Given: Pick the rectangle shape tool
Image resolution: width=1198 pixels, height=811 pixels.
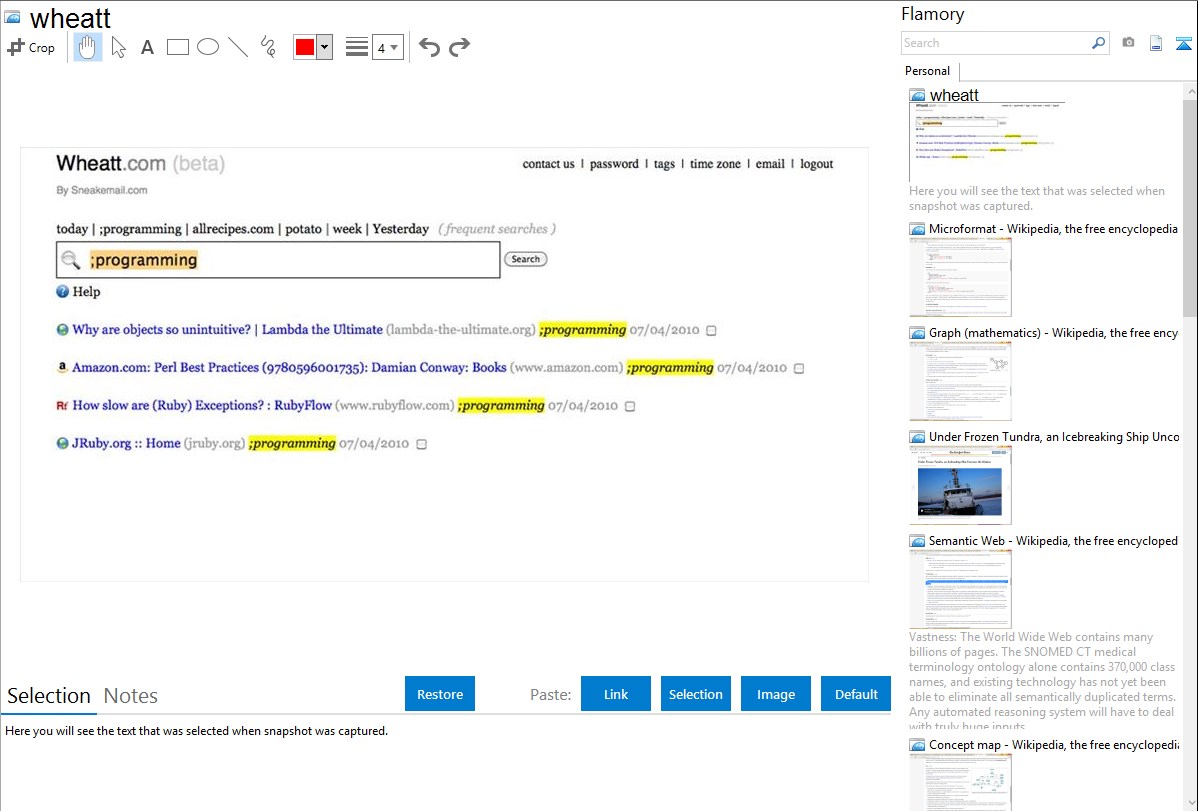Looking at the screenshot, I should (177, 47).
